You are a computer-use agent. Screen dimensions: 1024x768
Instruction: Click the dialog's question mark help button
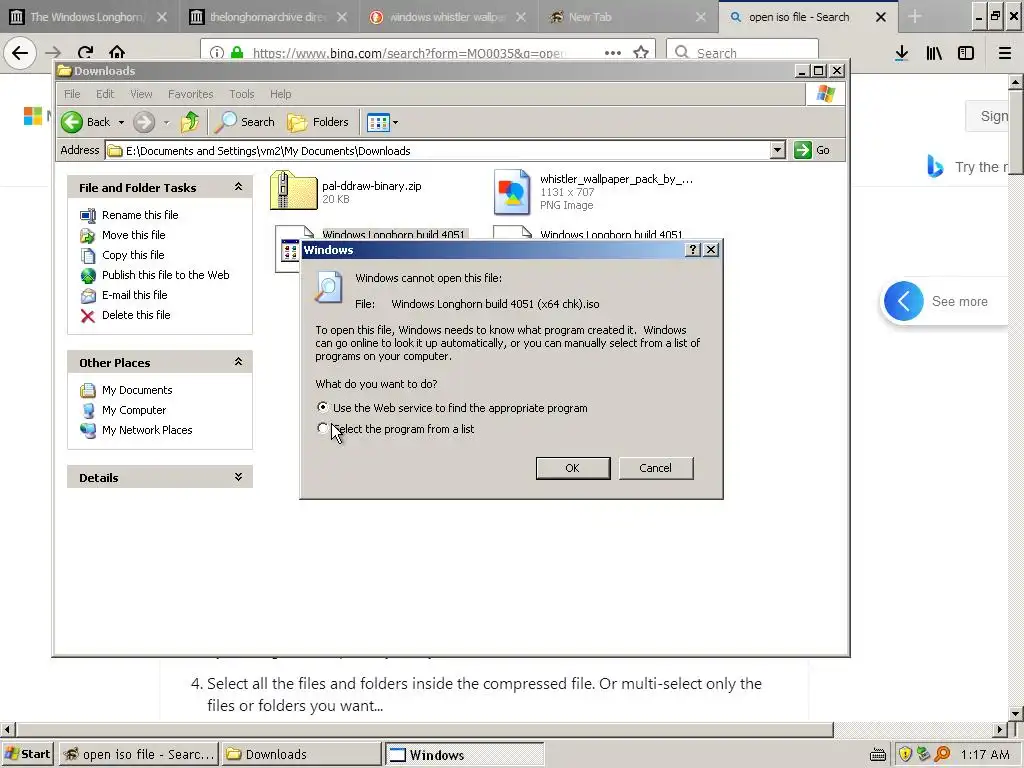[693, 249]
